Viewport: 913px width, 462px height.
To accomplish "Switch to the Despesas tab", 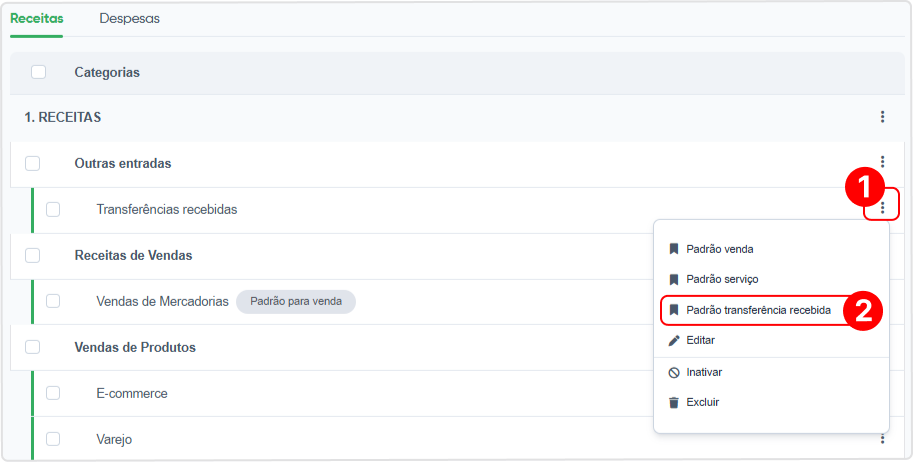I will pos(129,19).
